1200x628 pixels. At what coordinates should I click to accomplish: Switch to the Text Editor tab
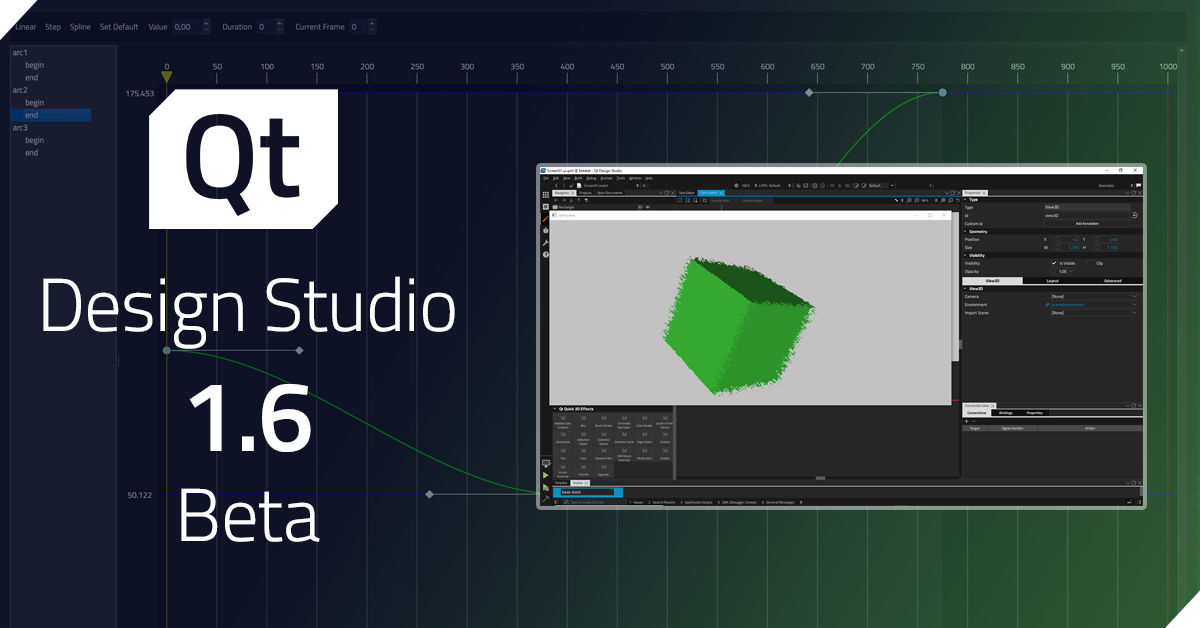pos(683,192)
